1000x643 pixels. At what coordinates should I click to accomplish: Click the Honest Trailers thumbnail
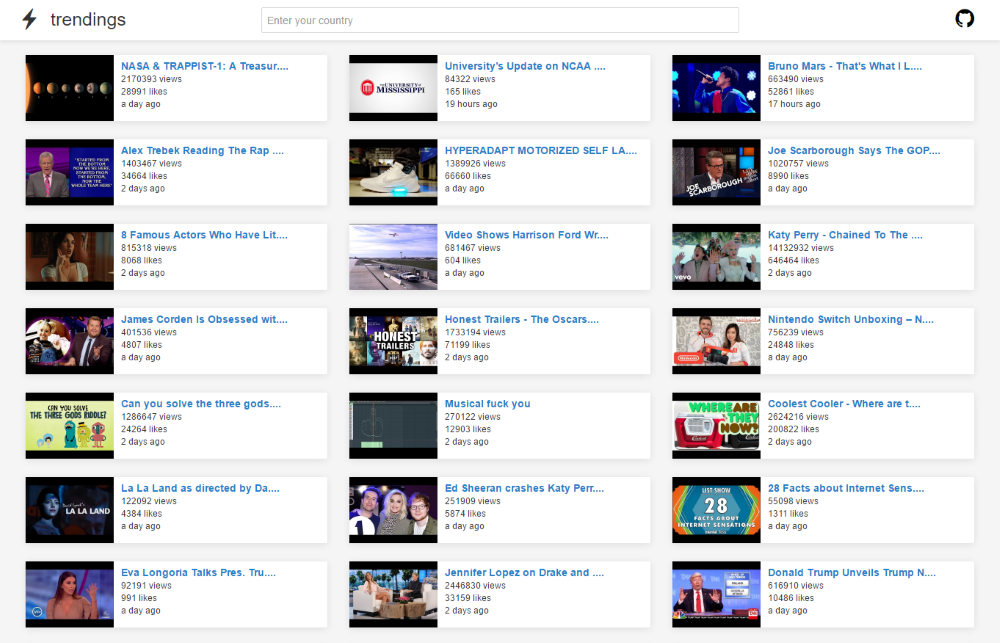click(x=393, y=341)
